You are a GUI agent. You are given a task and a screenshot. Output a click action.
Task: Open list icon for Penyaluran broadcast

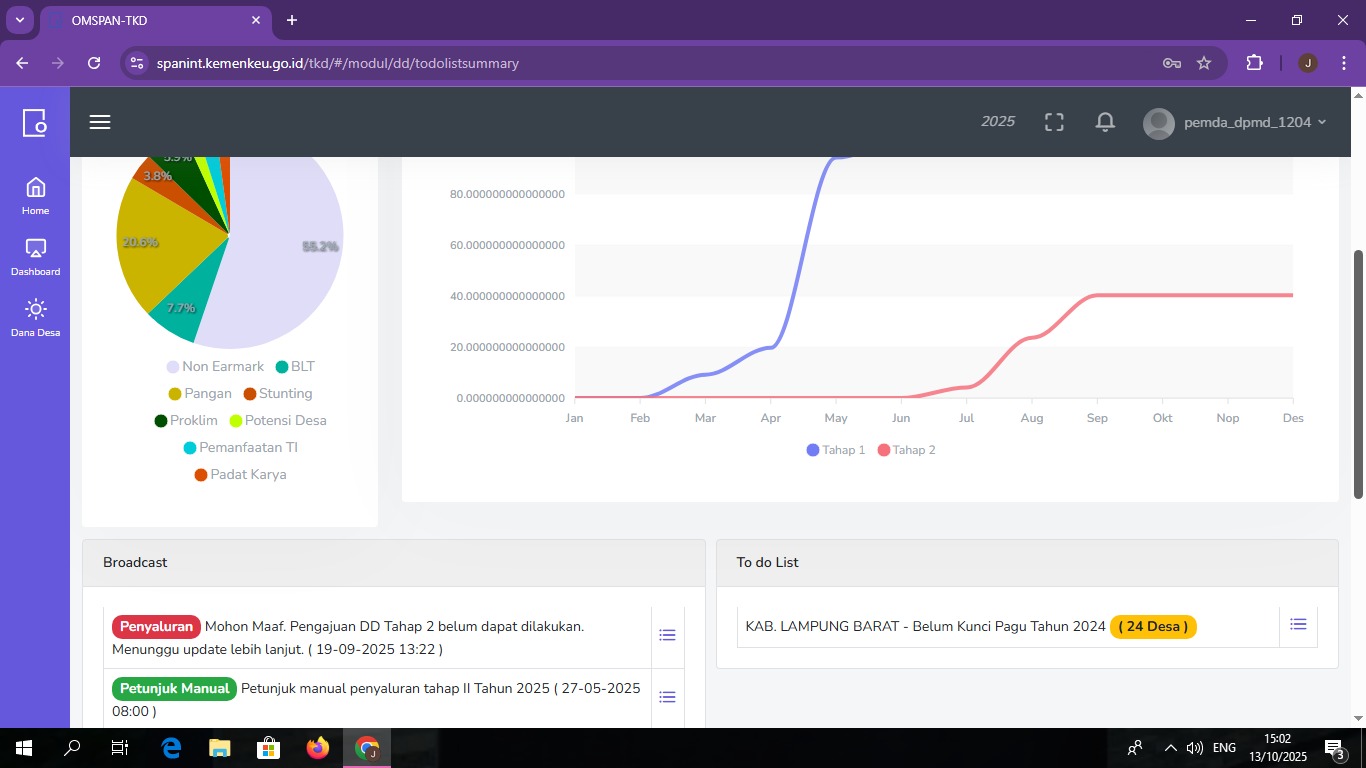[667, 635]
